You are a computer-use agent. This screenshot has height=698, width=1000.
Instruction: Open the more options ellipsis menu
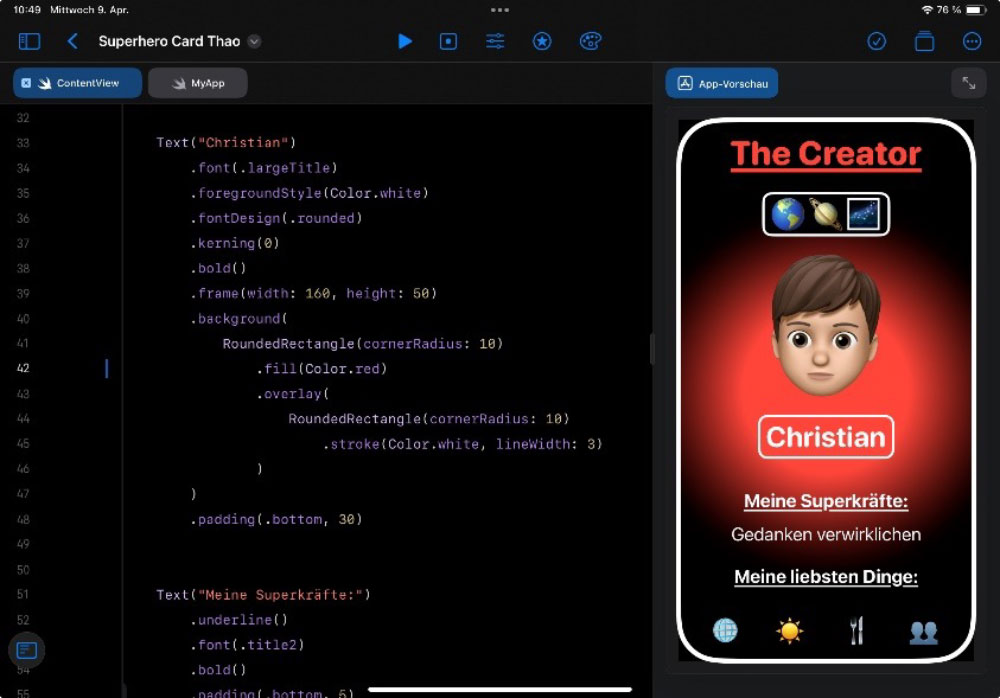[x=971, y=41]
